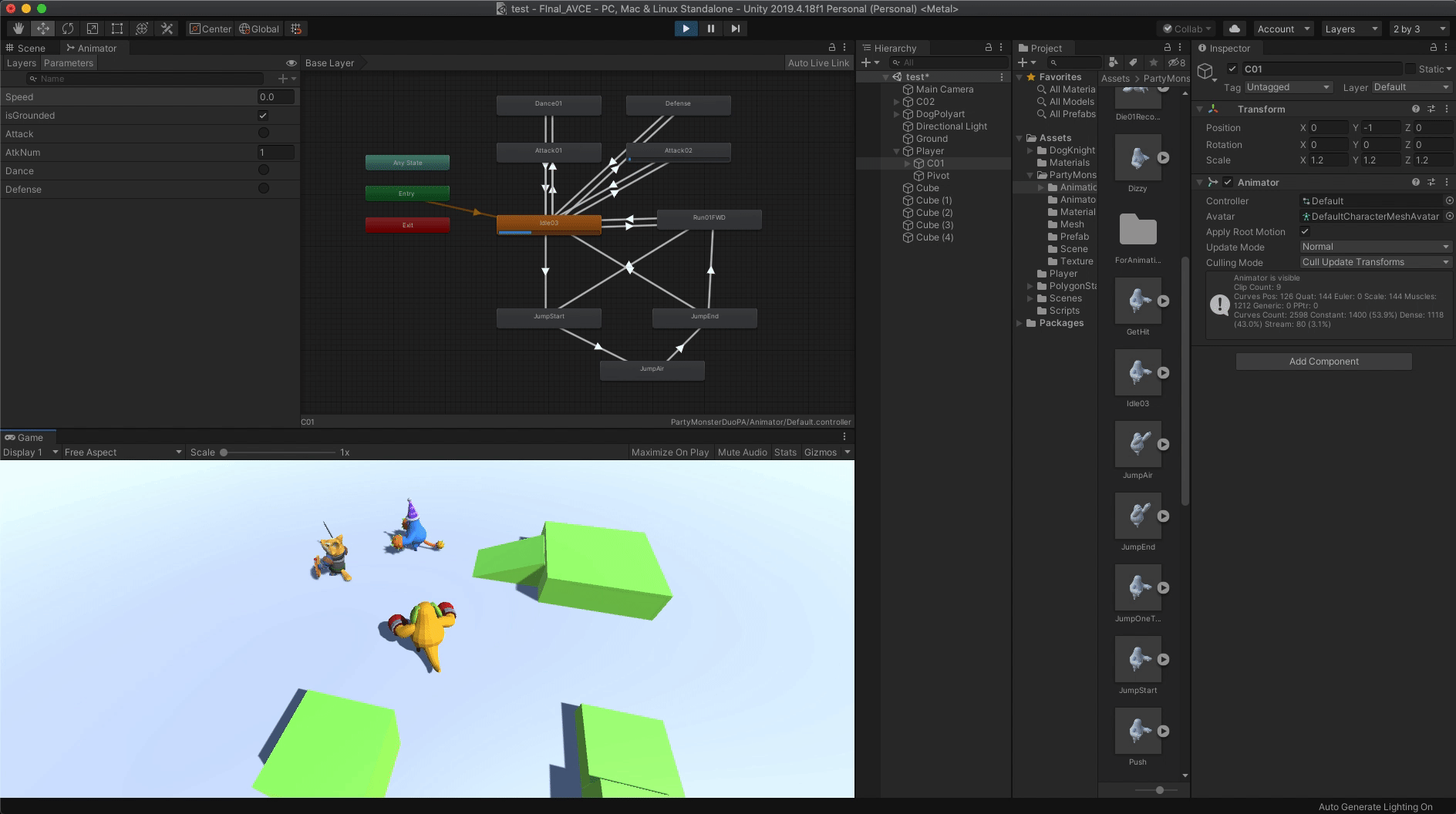
Task: Toggle Center pivot mode
Action: coord(211,29)
